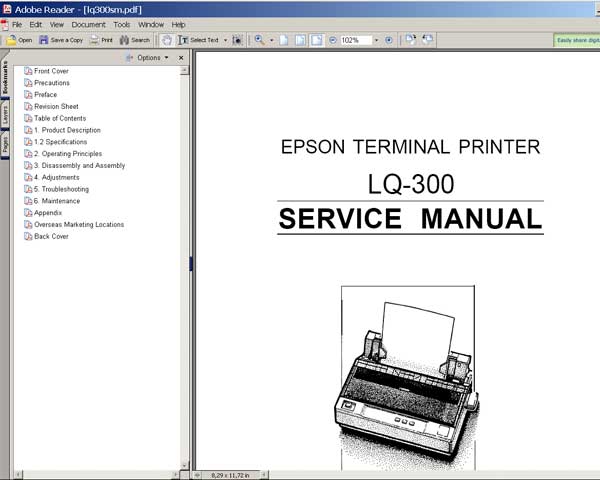Click the Easily share digital banner

point(577,40)
